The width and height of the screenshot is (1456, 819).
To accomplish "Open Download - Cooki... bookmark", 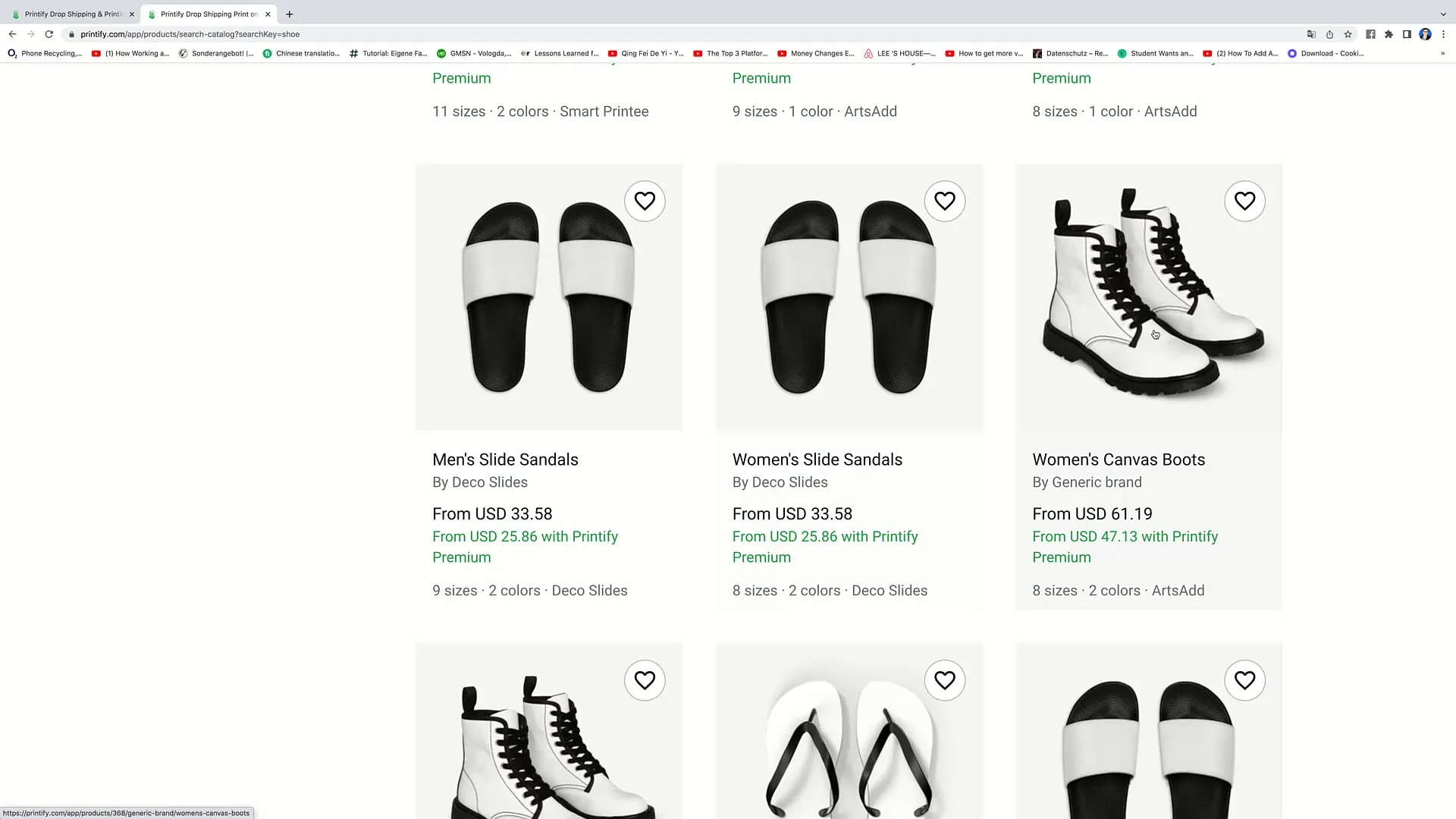I will point(1326,53).
